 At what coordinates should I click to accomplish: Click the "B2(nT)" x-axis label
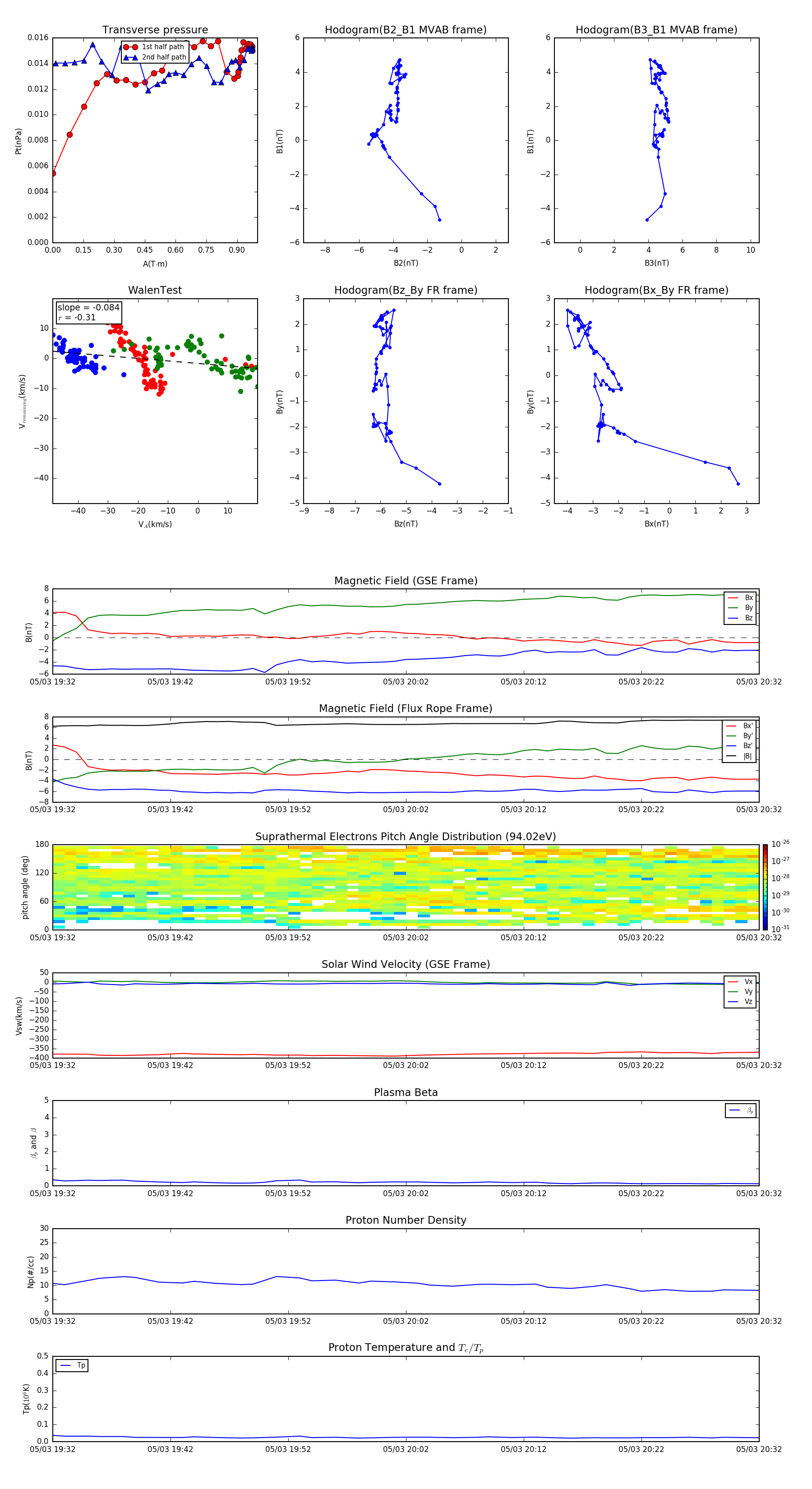[406, 264]
